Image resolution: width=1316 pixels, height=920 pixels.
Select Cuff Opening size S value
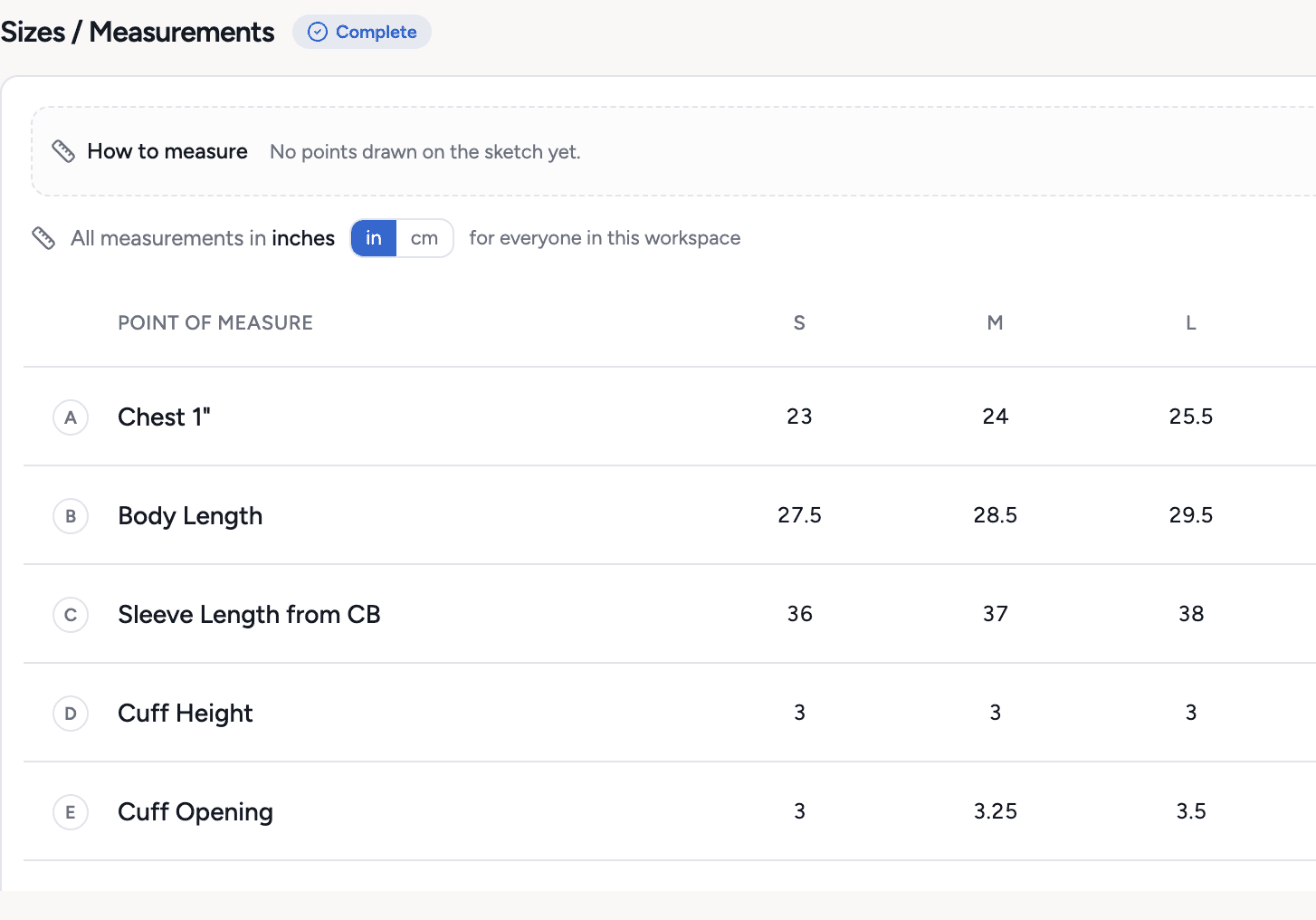[x=799, y=812]
